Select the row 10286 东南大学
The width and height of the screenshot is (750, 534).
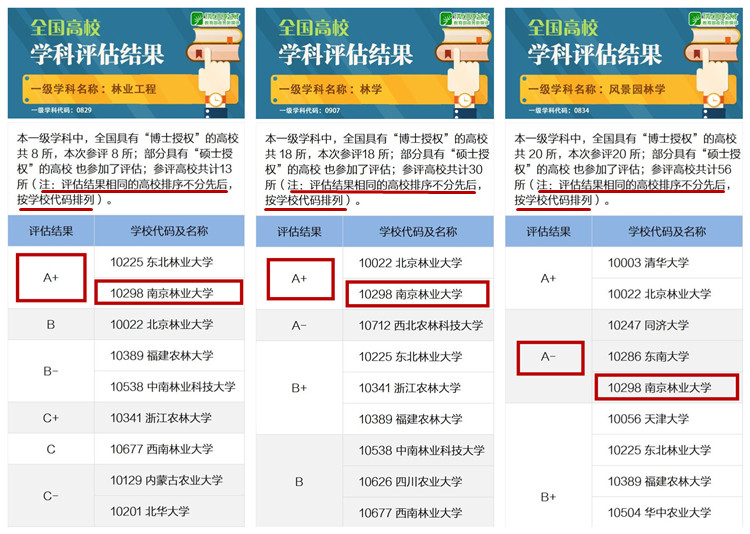click(x=648, y=356)
